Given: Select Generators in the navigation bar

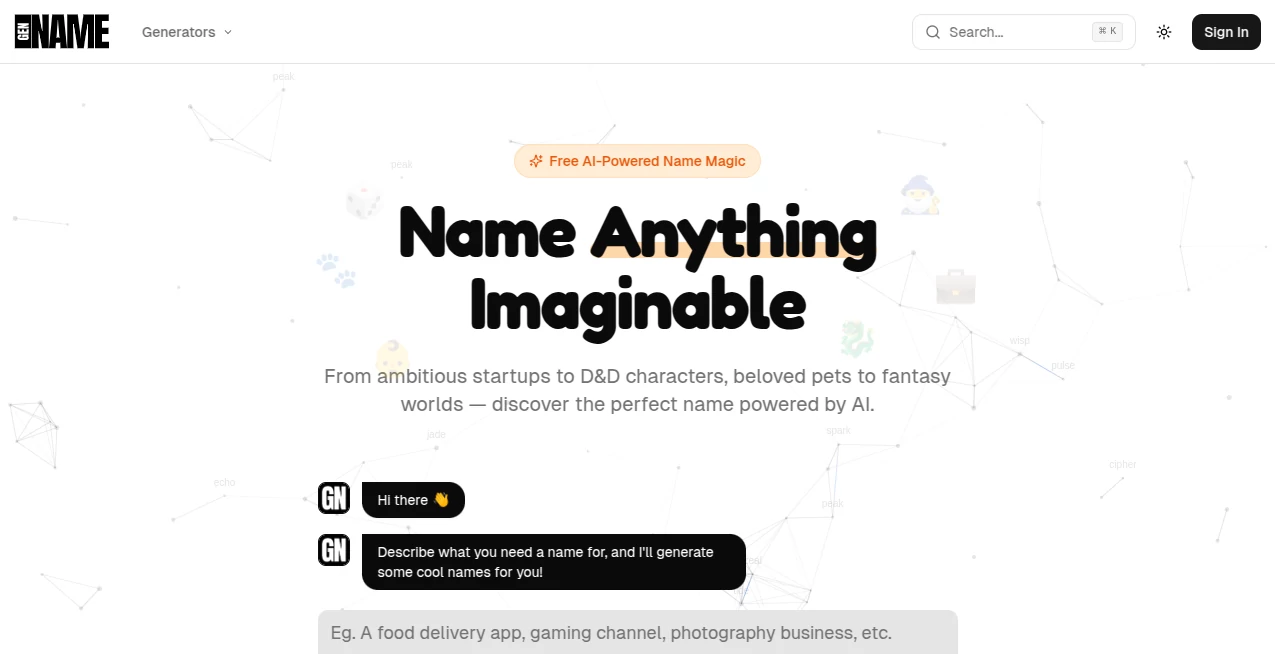Looking at the screenshot, I should click(178, 32).
